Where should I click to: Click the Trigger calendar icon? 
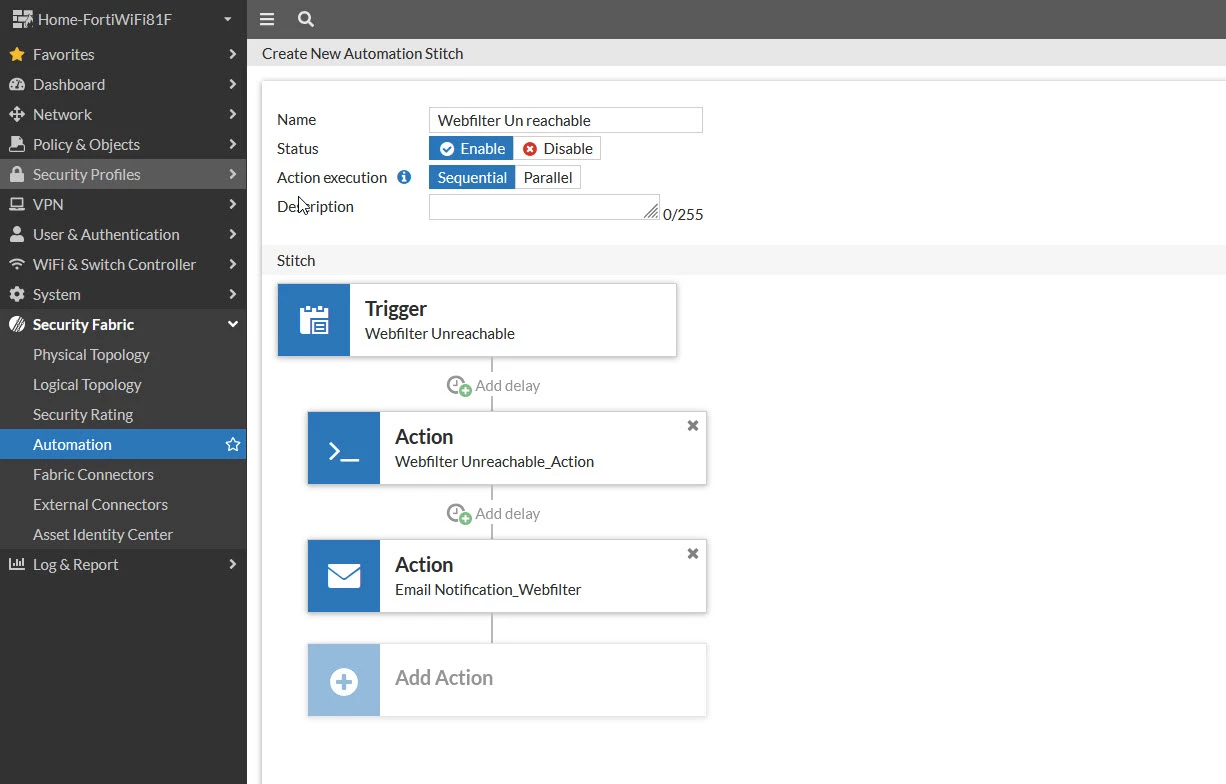pyautogui.click(x=314, y=320)
